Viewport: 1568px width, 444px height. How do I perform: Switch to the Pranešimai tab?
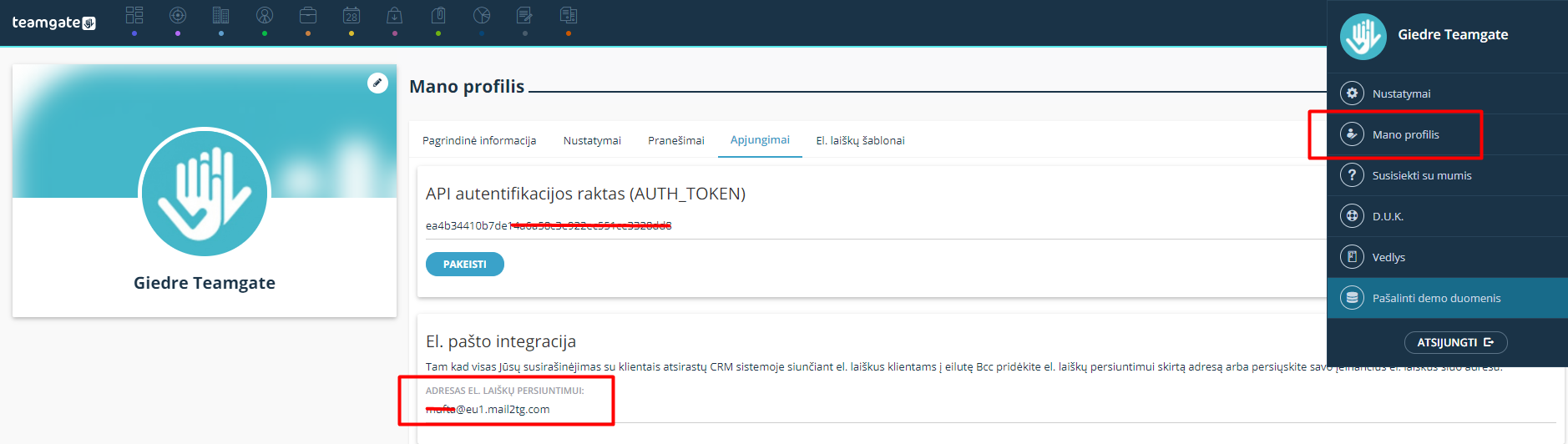(x=676, y=140)
